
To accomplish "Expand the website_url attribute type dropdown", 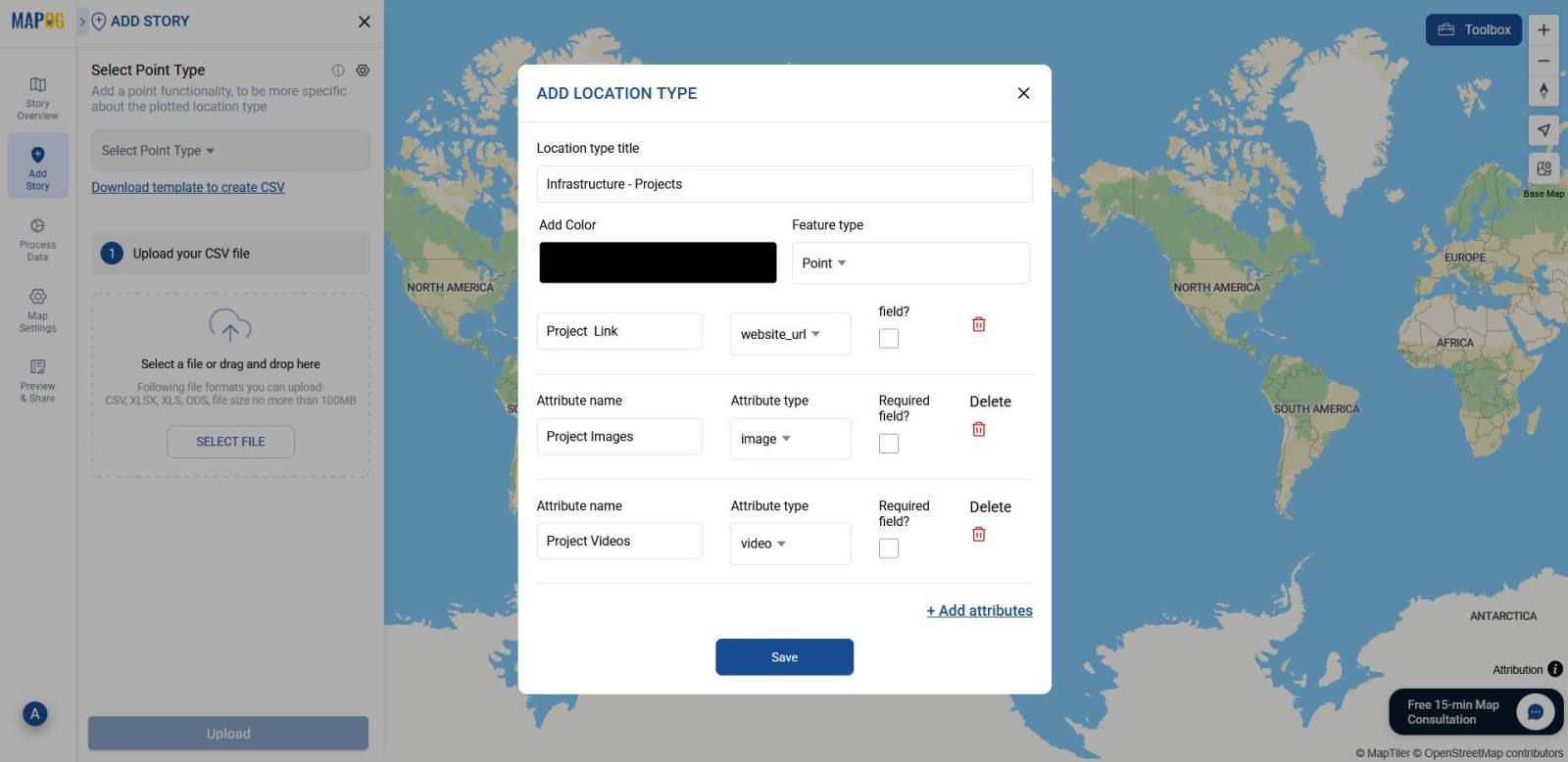I will pyautogui.click(x=790, y=334).
